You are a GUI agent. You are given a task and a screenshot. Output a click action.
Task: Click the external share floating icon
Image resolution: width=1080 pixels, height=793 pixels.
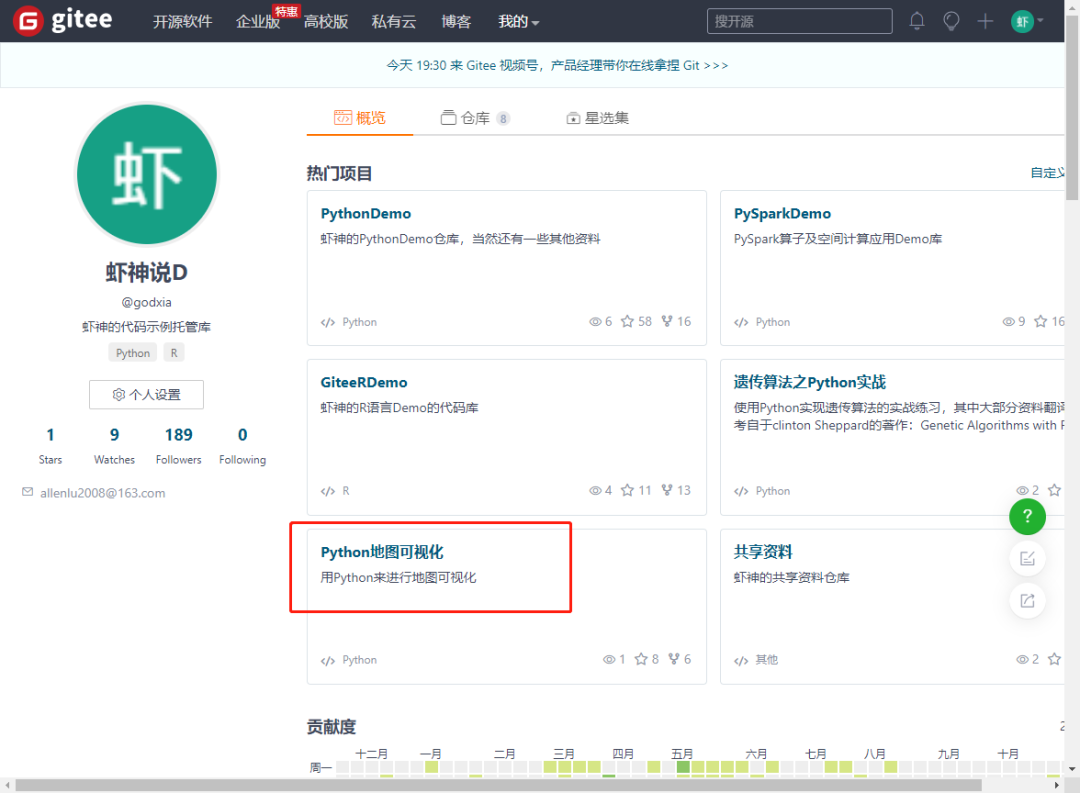tap(1027, 601)
